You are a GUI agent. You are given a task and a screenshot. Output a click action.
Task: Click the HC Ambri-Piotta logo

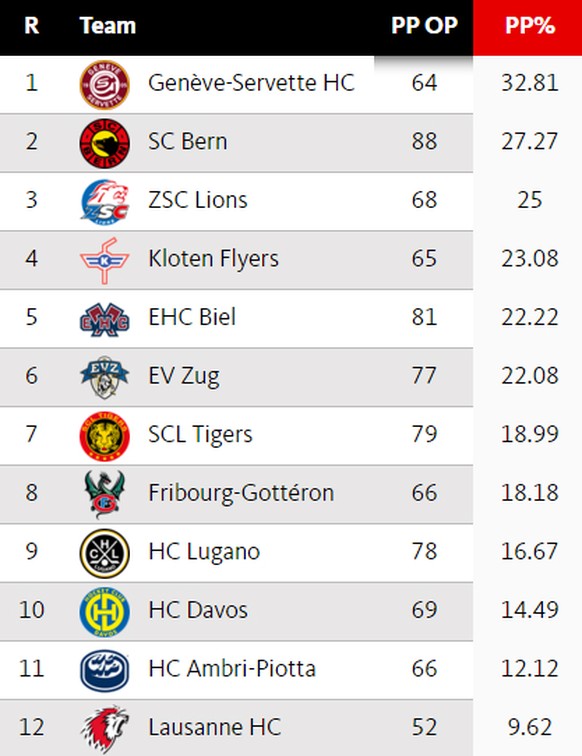point(105,671)
